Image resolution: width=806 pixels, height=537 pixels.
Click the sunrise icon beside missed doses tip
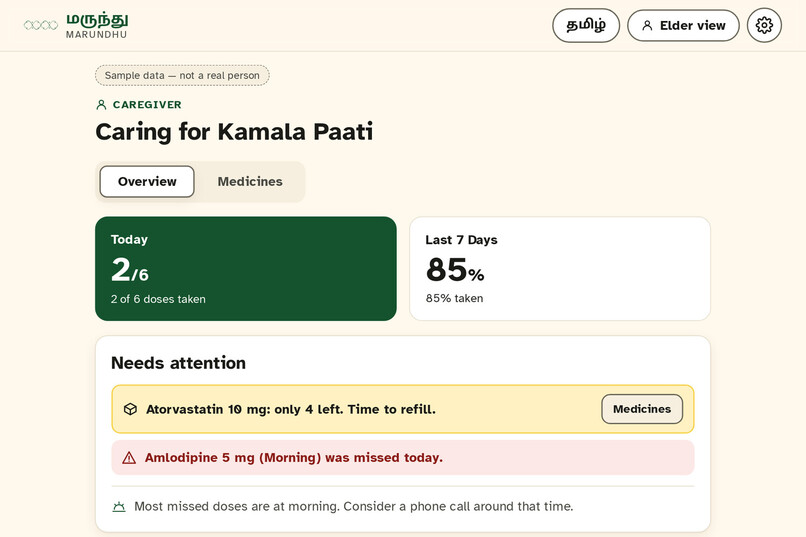(119, 507)
